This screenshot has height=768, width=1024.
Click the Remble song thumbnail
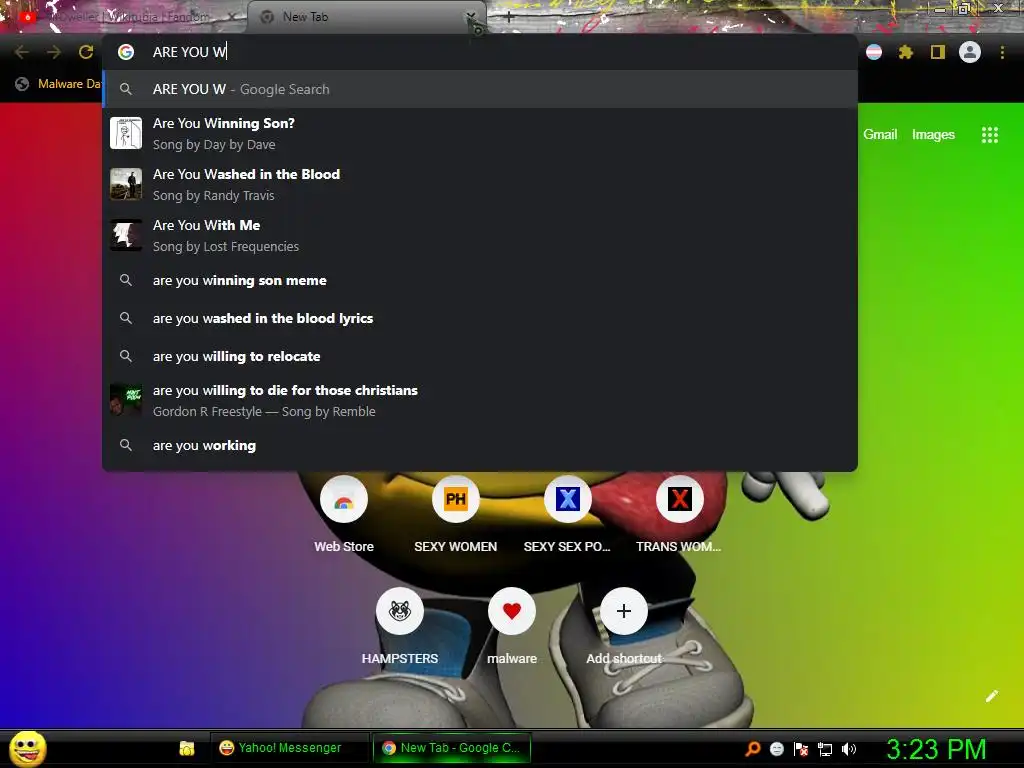[x=126, y=400]
